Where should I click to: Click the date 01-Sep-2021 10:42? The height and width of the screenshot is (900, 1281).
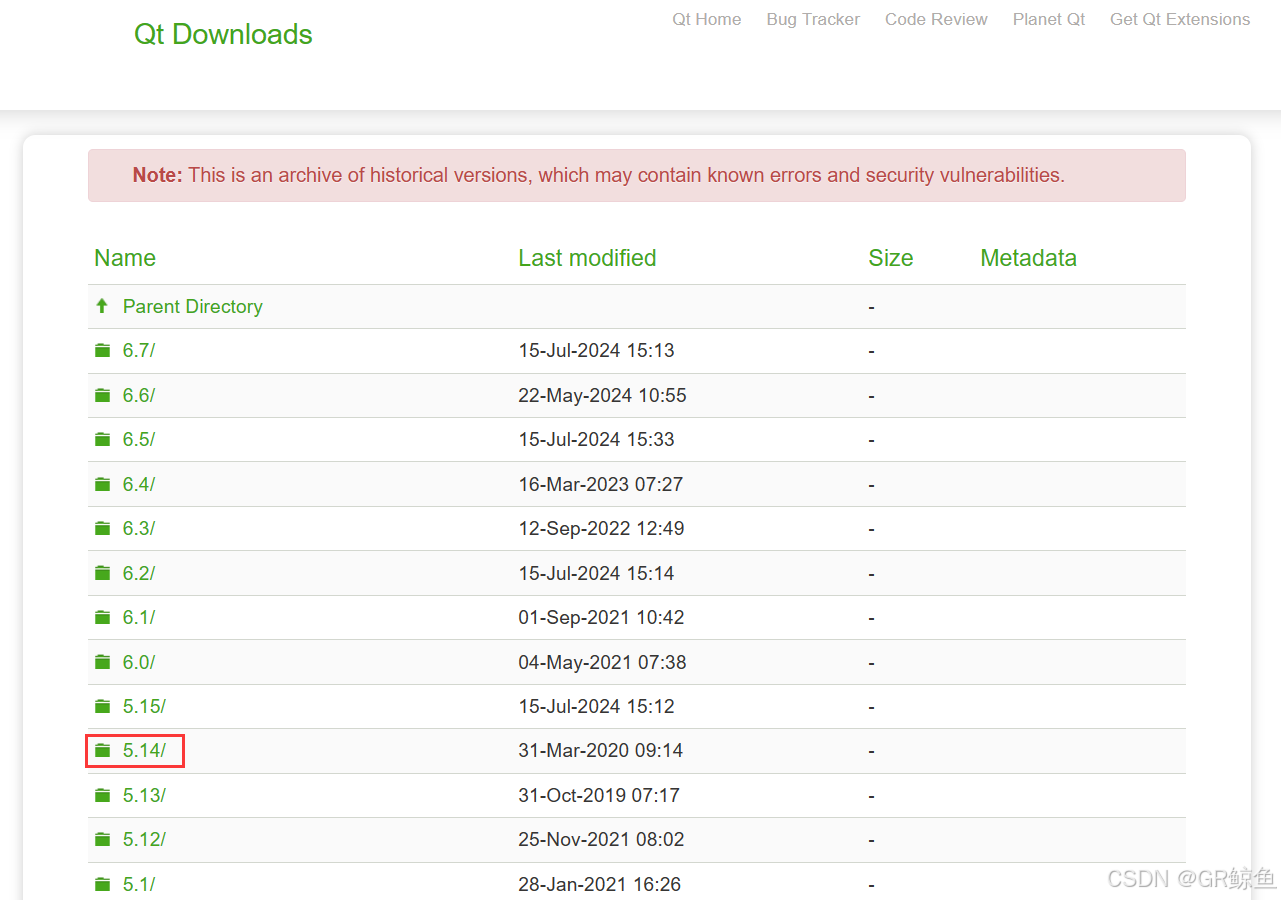[x=601, y=618]
